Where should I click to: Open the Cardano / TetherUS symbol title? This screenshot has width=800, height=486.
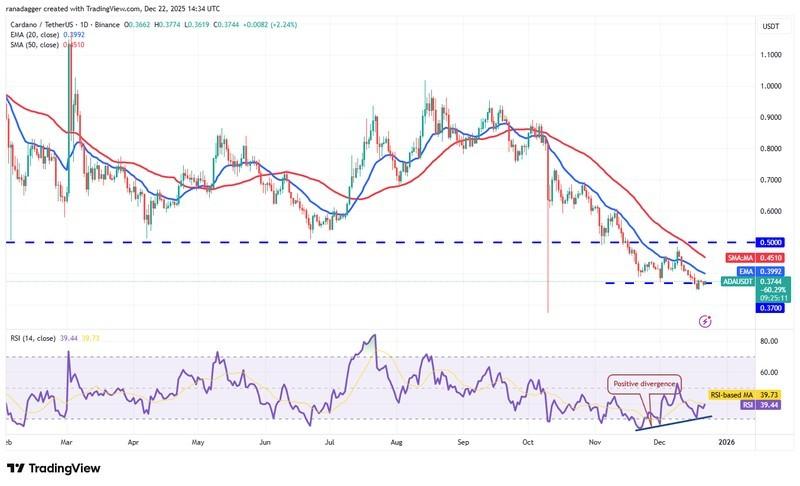tap(70, 26)
